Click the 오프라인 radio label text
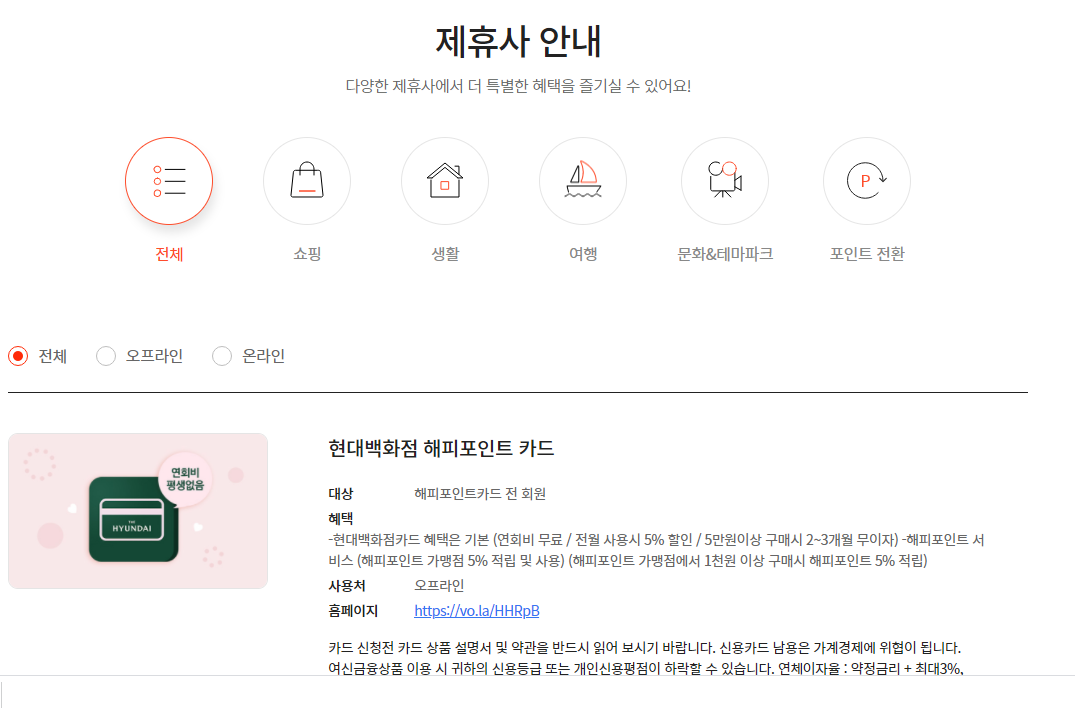This screenshot has width=1075, height=708. (154, 356)
